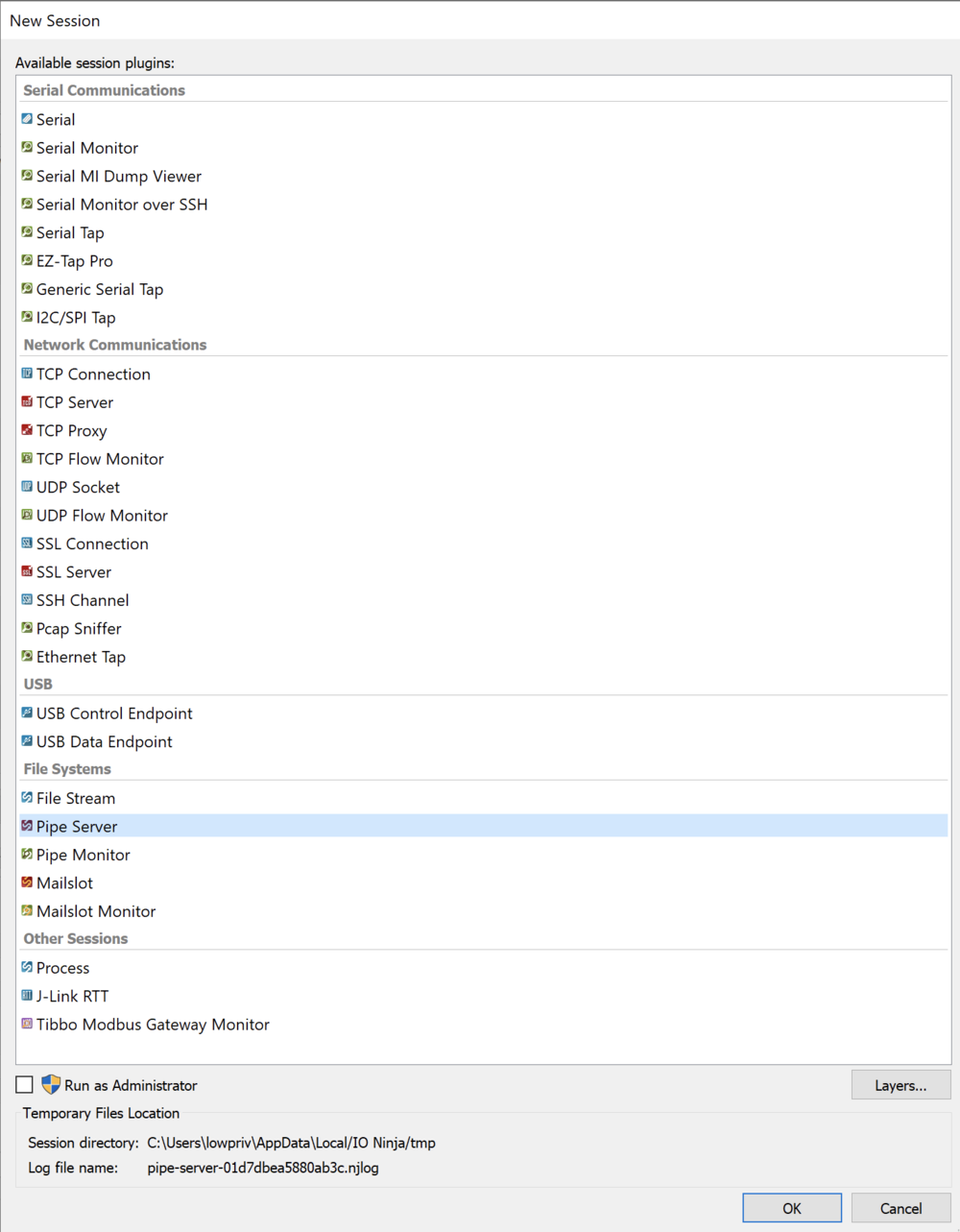Click the Mailslot icon
The image size is (960, 1232).
pyautogui.click(x=27, y=882)
